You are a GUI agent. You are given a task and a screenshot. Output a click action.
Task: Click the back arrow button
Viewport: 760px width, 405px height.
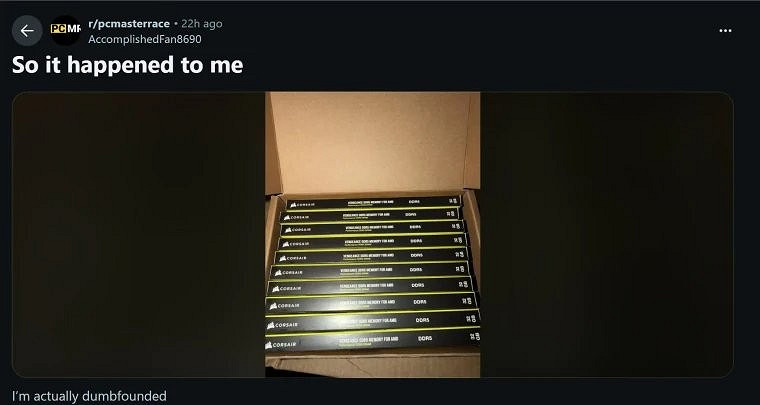click(27, 30)
